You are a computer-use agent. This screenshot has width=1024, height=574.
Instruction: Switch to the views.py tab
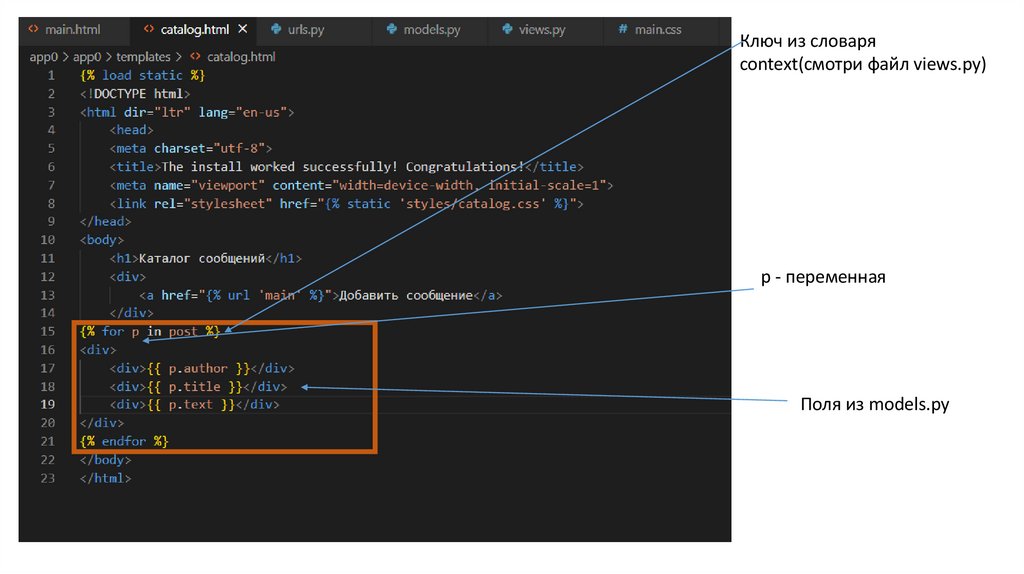pyautogui.click(x=541, y=29)
